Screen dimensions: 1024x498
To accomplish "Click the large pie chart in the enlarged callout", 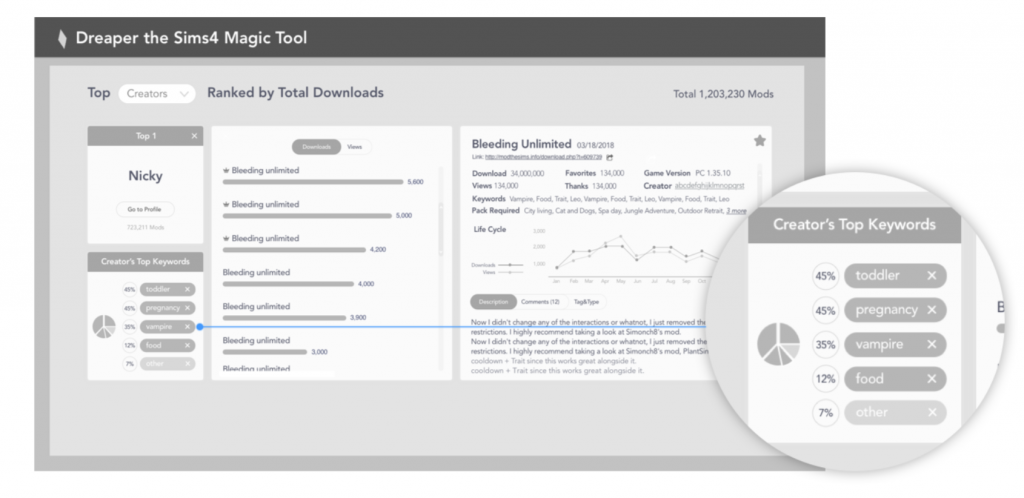I will 778,344.
